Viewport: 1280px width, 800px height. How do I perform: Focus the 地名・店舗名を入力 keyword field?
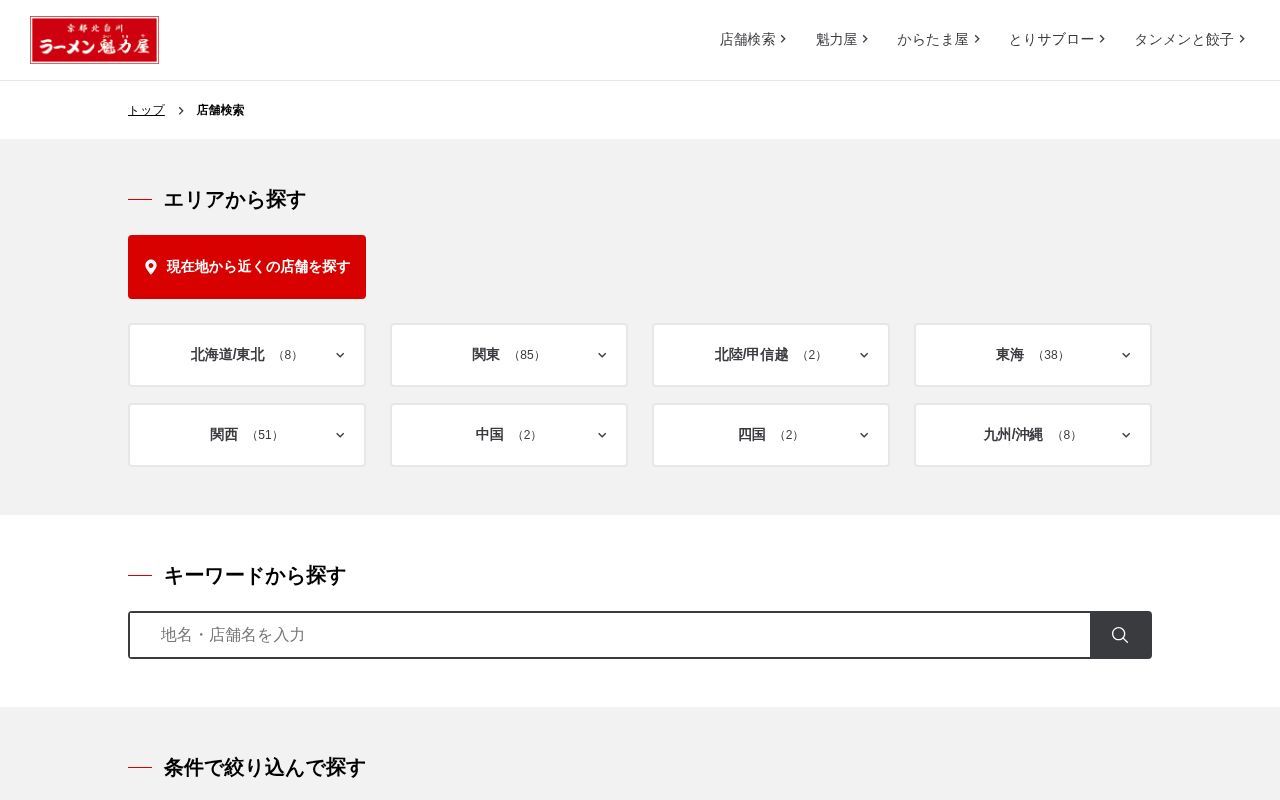(610, 635)
